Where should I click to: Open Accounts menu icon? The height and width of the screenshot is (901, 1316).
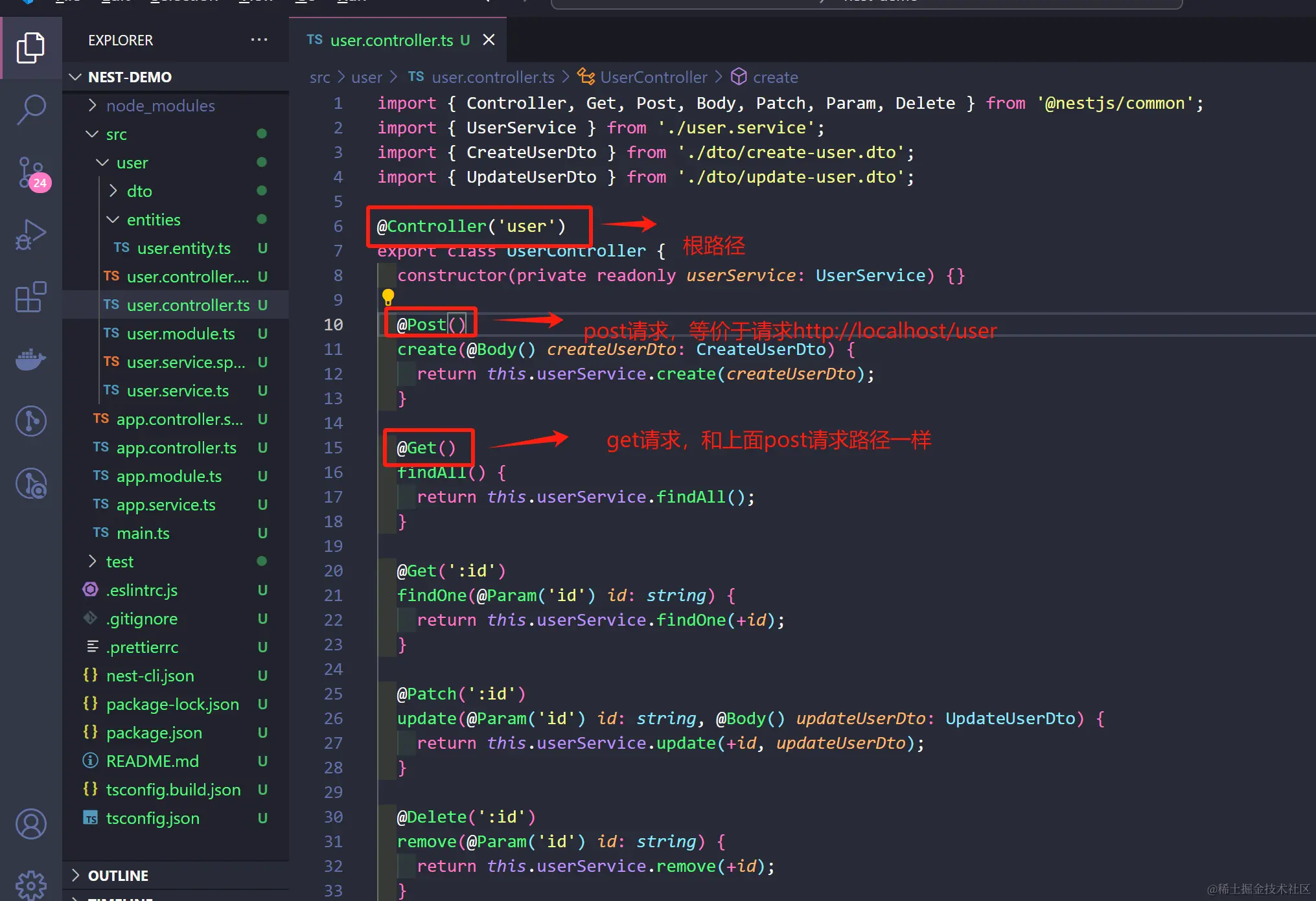(x=30, y=824)
